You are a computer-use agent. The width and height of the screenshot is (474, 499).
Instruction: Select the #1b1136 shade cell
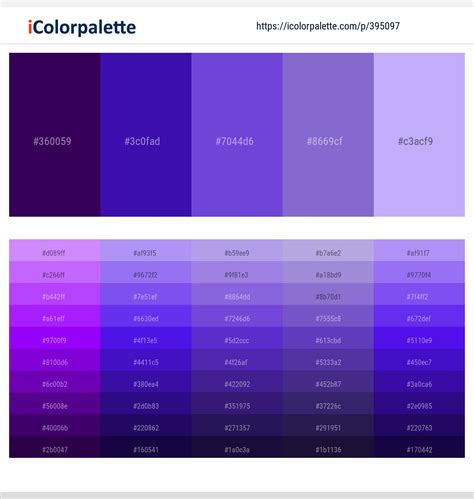pyautogui.click(x=328, y=447)
